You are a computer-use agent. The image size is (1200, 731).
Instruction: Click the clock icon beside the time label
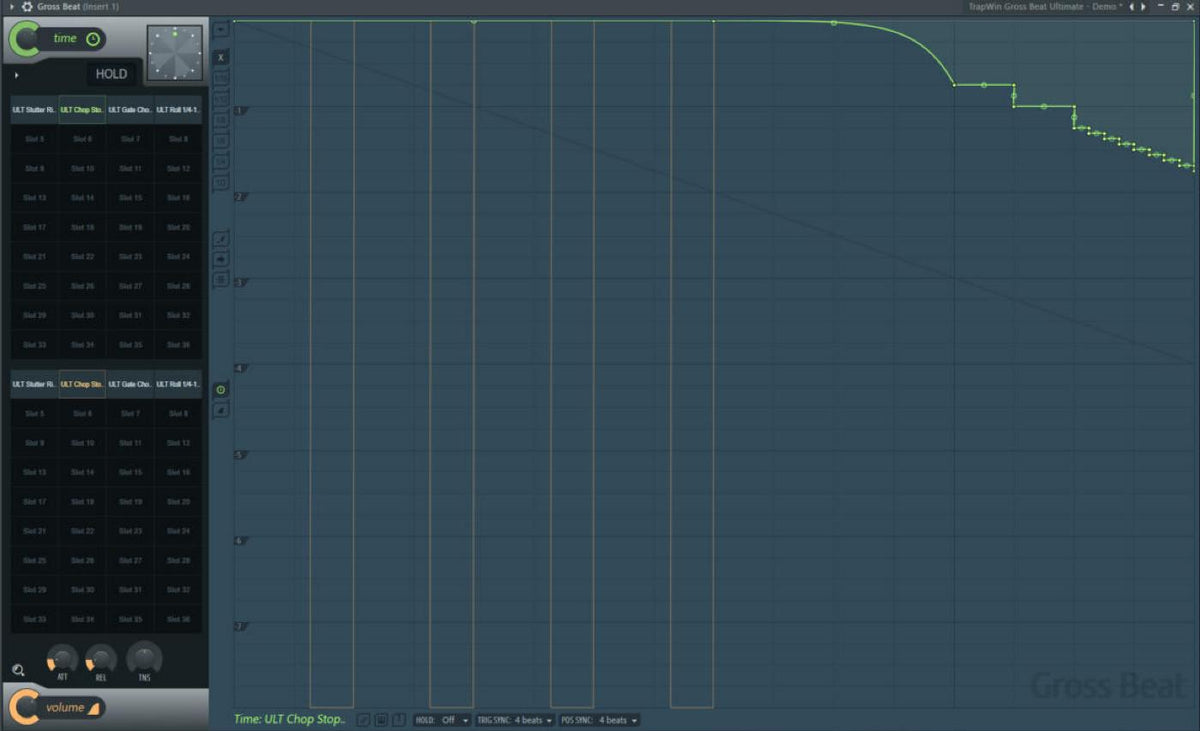(x=93, y=39)
